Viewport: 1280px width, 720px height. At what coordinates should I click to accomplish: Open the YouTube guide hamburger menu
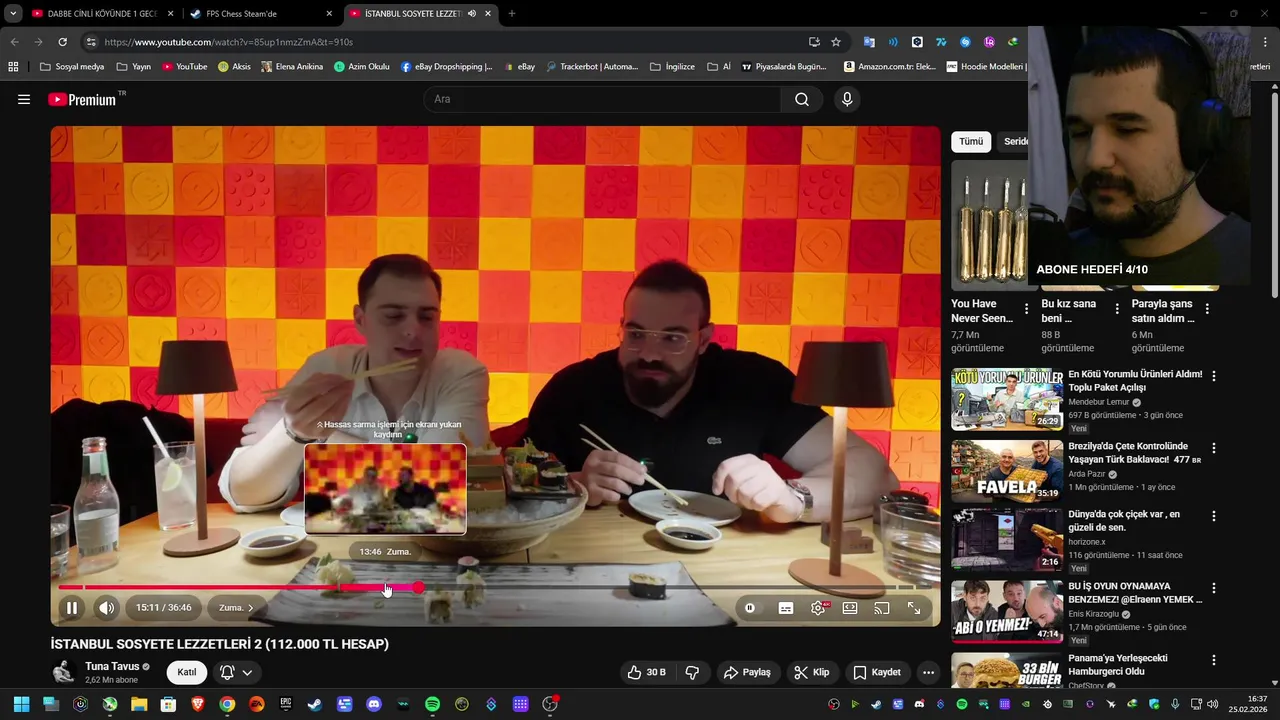click(24, 99)
